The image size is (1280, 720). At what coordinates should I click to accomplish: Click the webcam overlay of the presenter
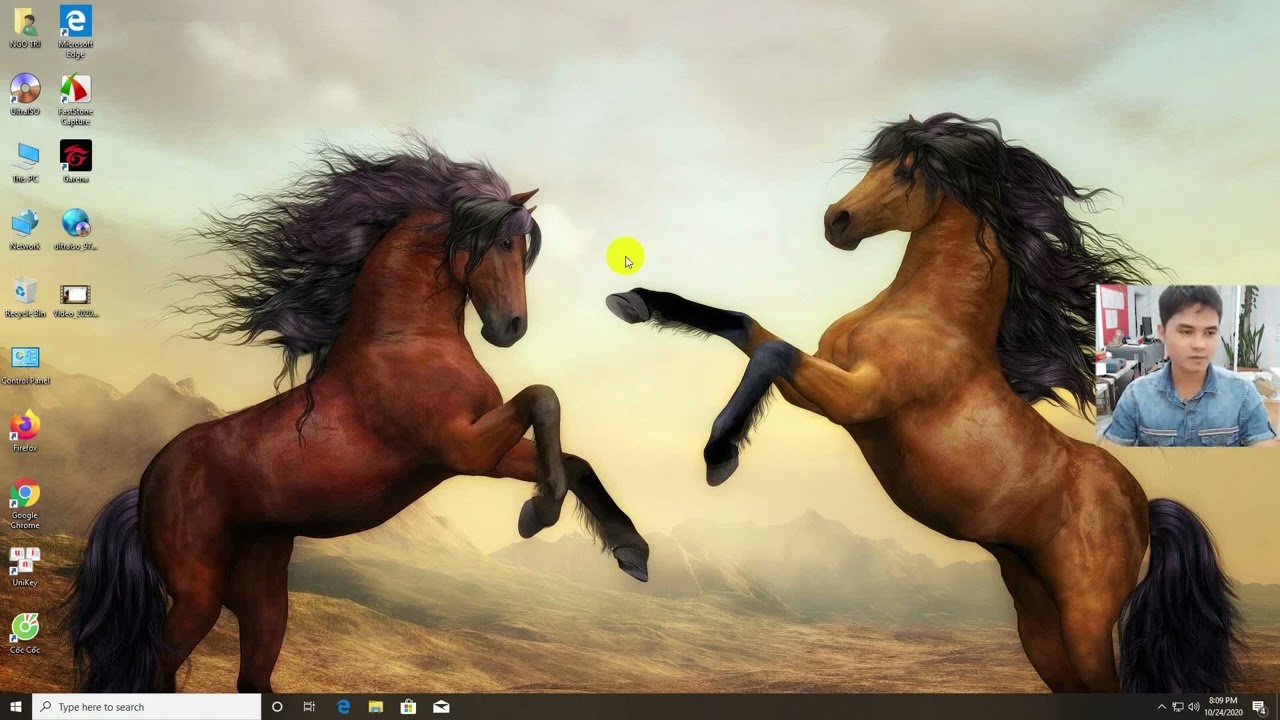click(1188, 365)
